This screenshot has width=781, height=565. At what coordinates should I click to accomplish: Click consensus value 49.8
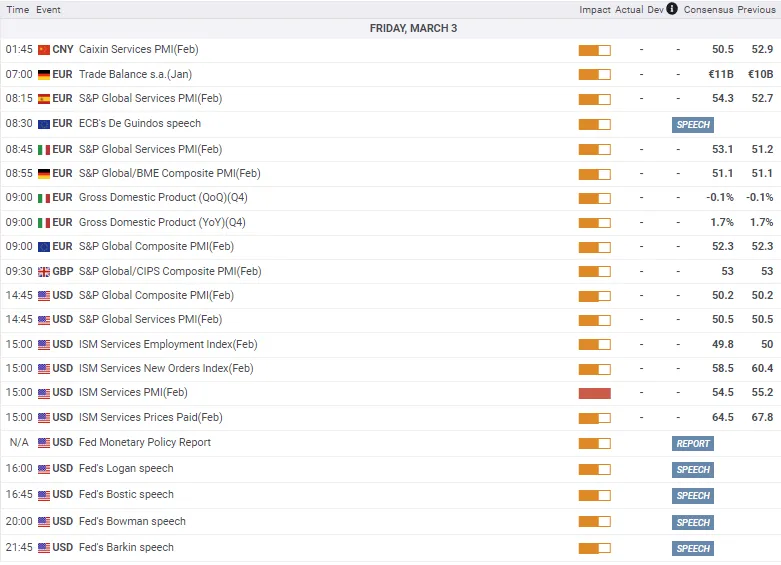click(x=723, y=344)
